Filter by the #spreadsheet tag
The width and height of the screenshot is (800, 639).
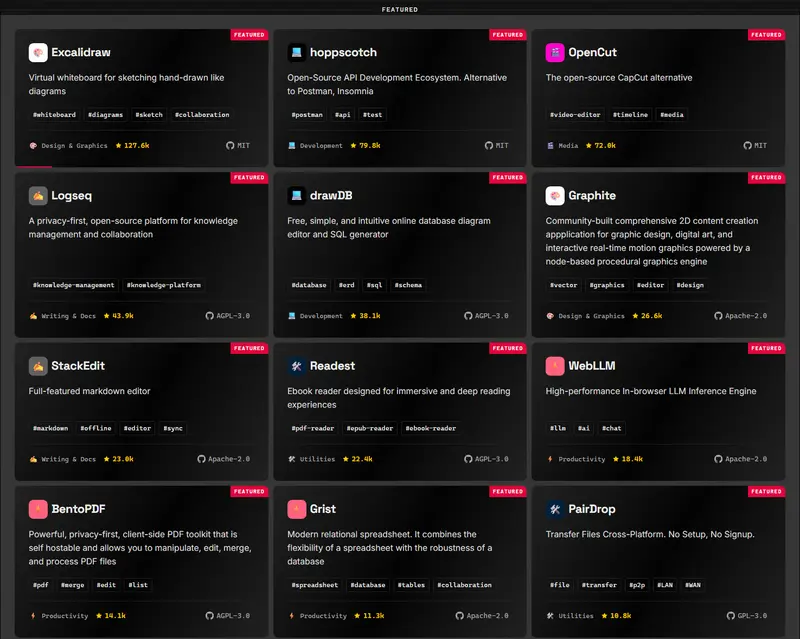315,585
